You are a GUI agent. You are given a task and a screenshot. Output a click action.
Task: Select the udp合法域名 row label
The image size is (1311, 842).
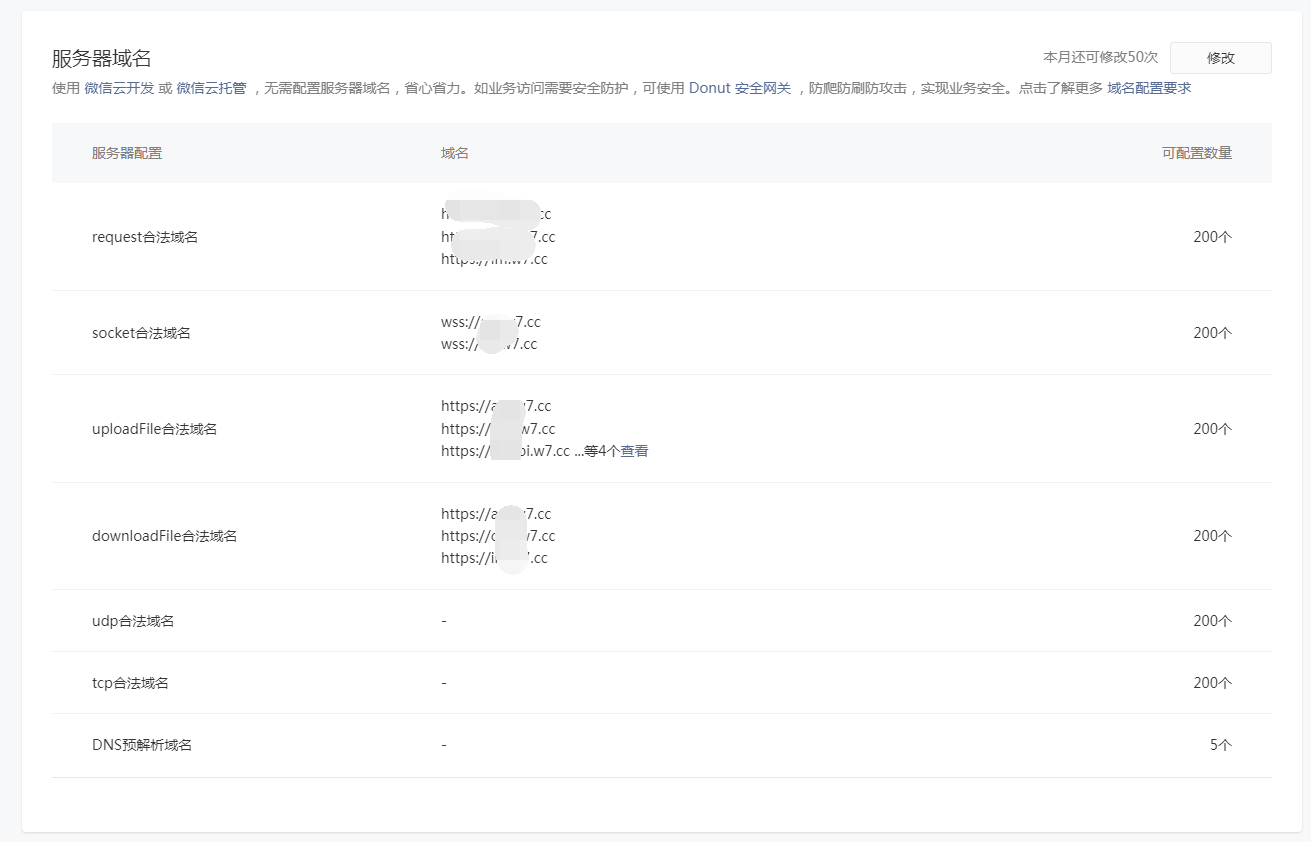133,621
